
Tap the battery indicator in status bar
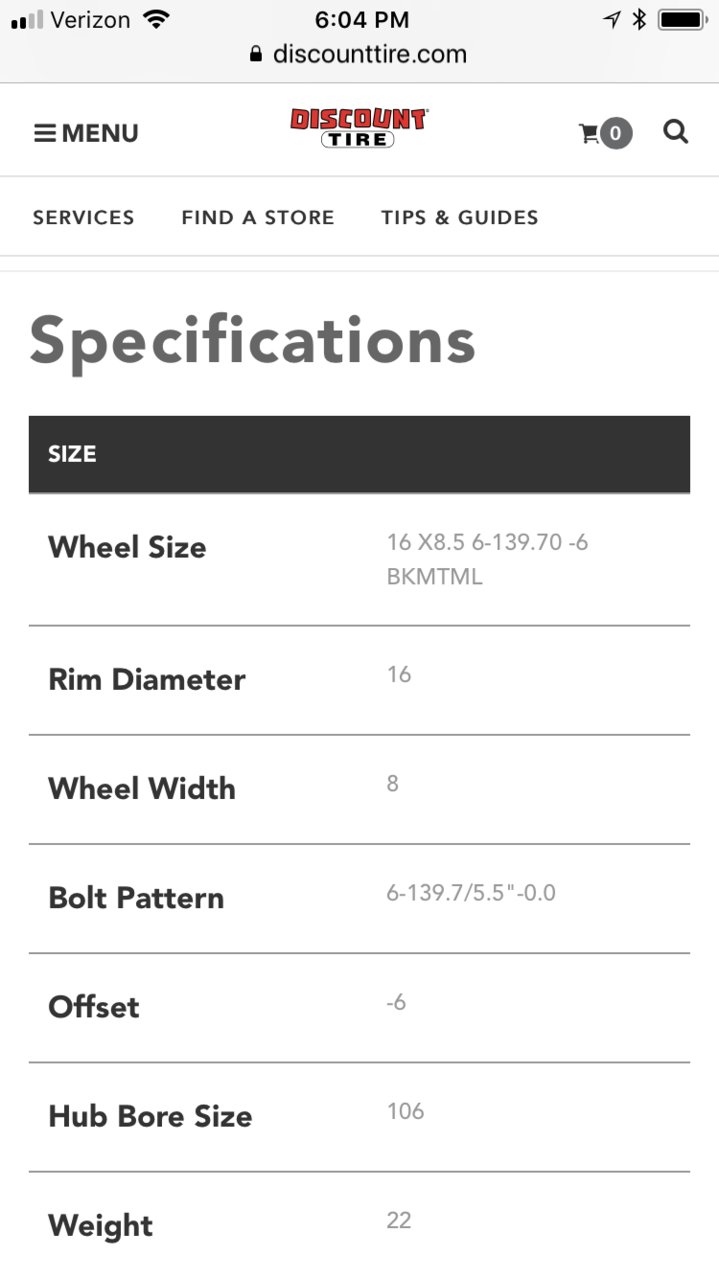point(683,19)
